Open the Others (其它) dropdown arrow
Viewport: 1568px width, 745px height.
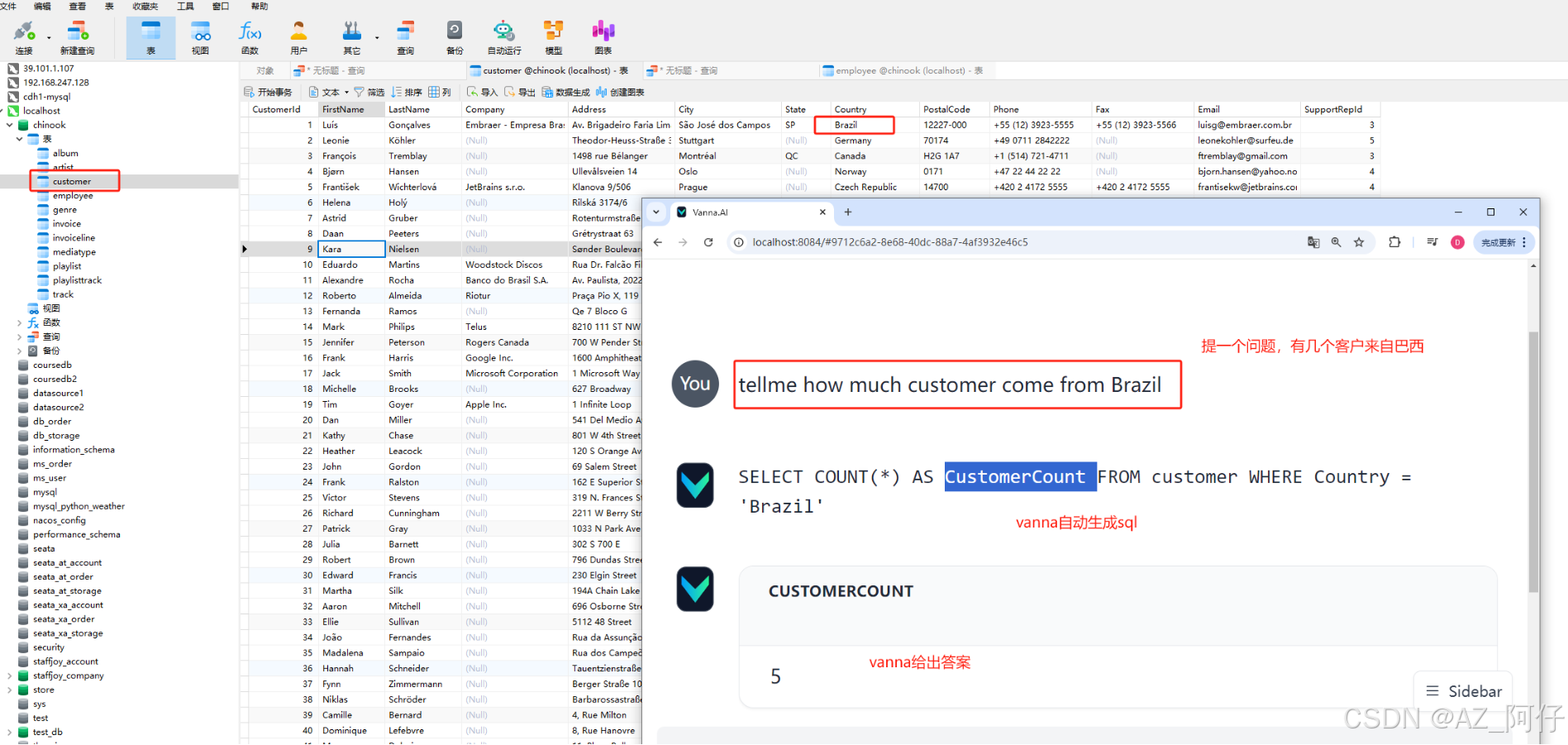(377, 37)
